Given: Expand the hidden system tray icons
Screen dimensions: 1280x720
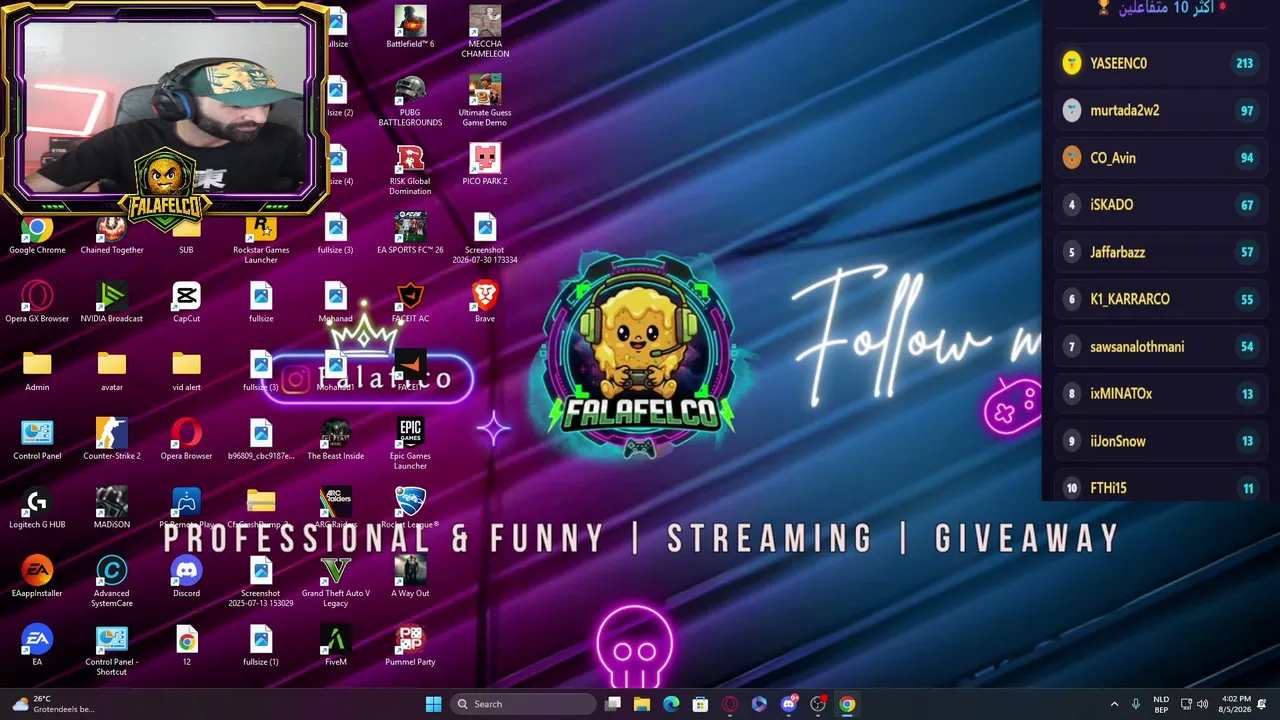Looking at the screenshot, I should pyautogui.click(x=1114, y=704).
